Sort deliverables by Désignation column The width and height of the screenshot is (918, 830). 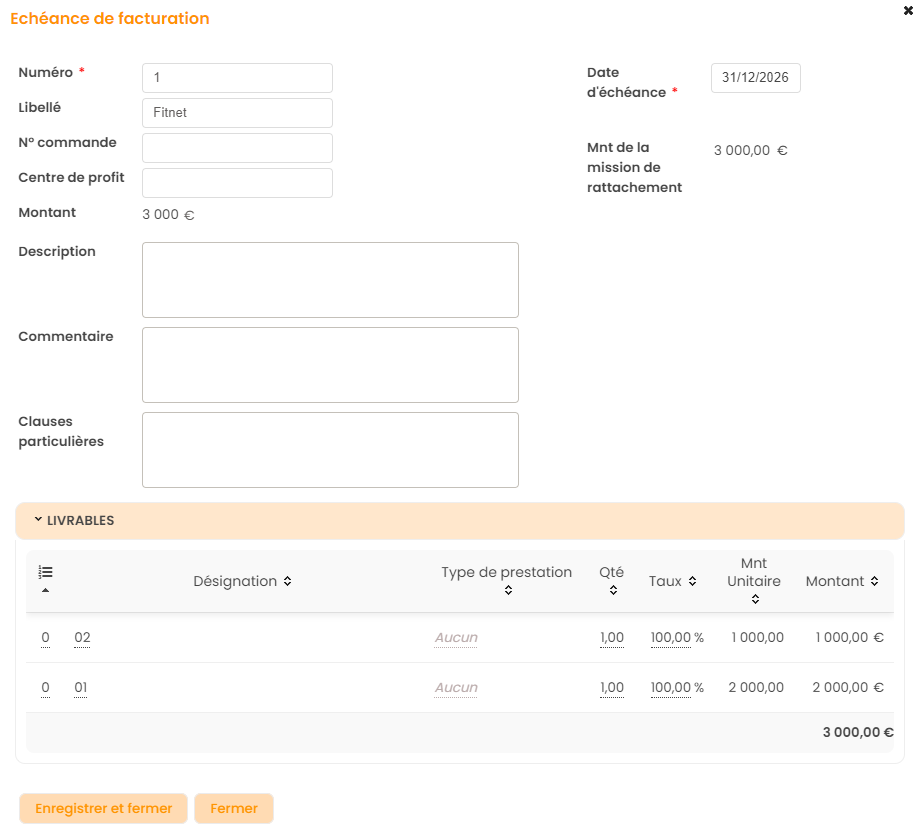(x=242, y=581)
